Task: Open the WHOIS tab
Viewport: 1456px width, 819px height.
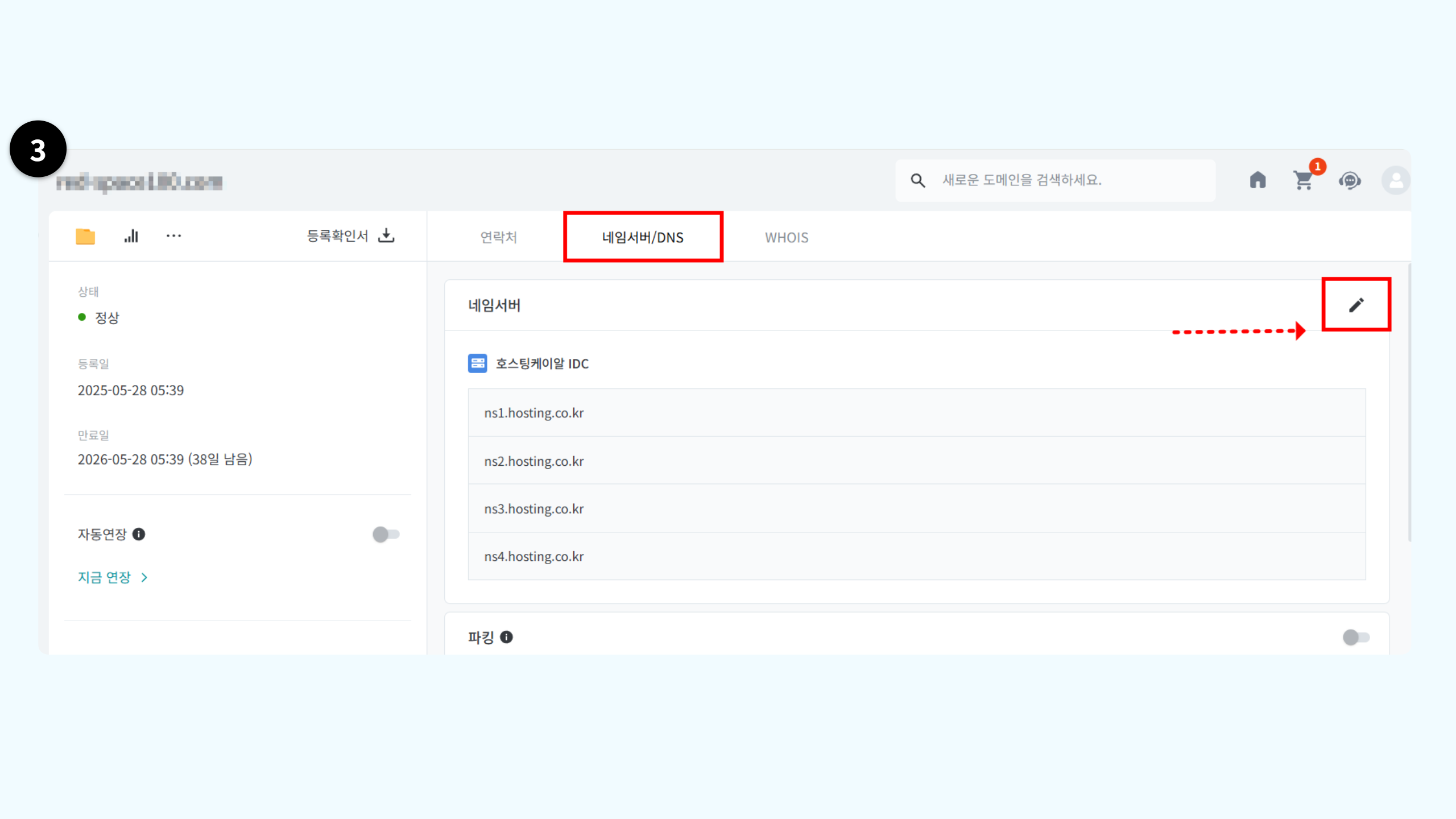Action: tap(786, 237)
